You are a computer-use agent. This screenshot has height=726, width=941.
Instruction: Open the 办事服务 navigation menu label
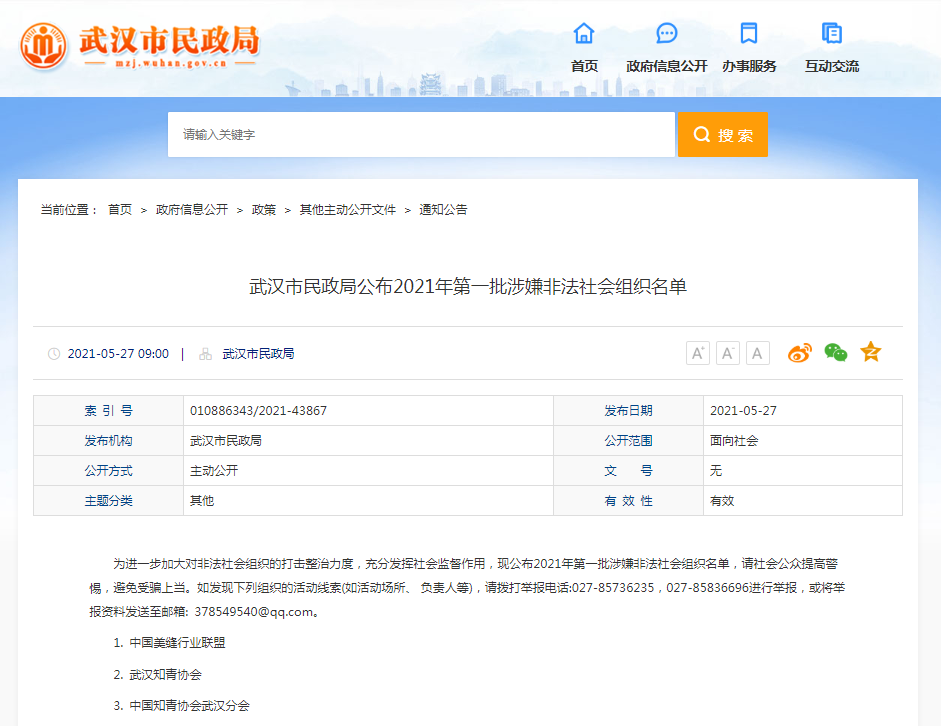tap(749, 66)
